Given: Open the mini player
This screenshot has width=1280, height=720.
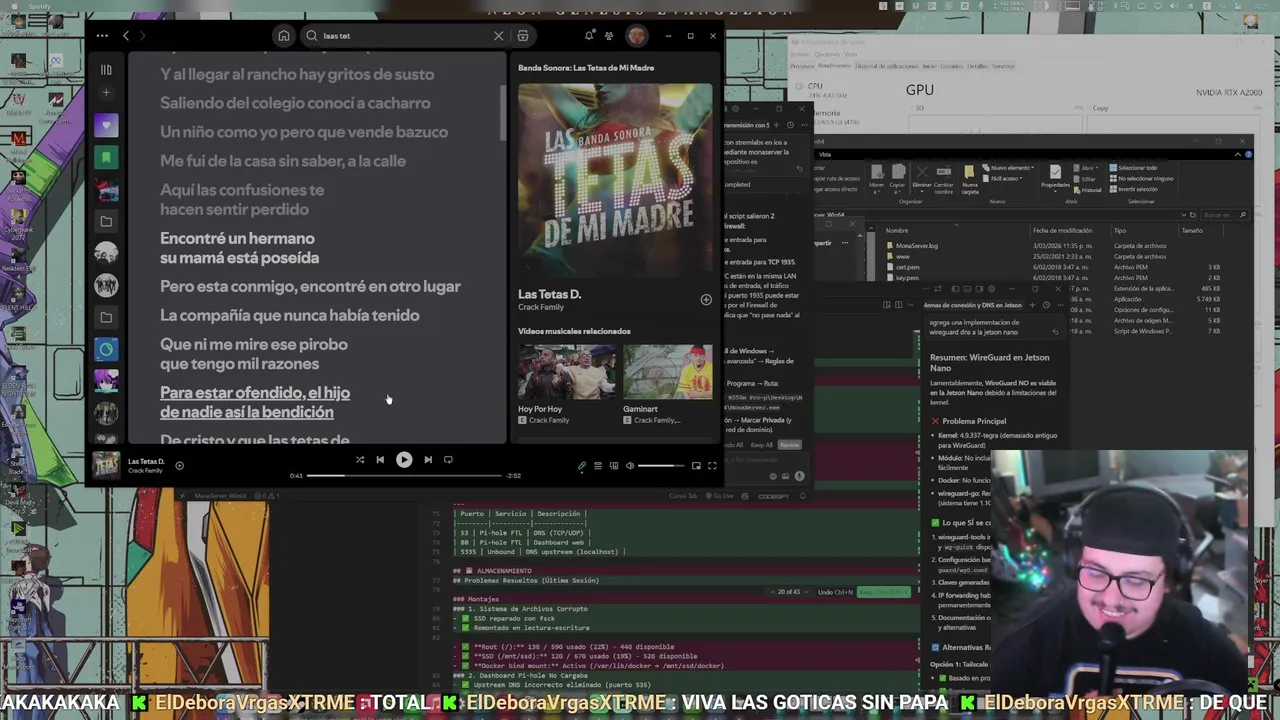Looking at the screenshot, I should [696, 466].
